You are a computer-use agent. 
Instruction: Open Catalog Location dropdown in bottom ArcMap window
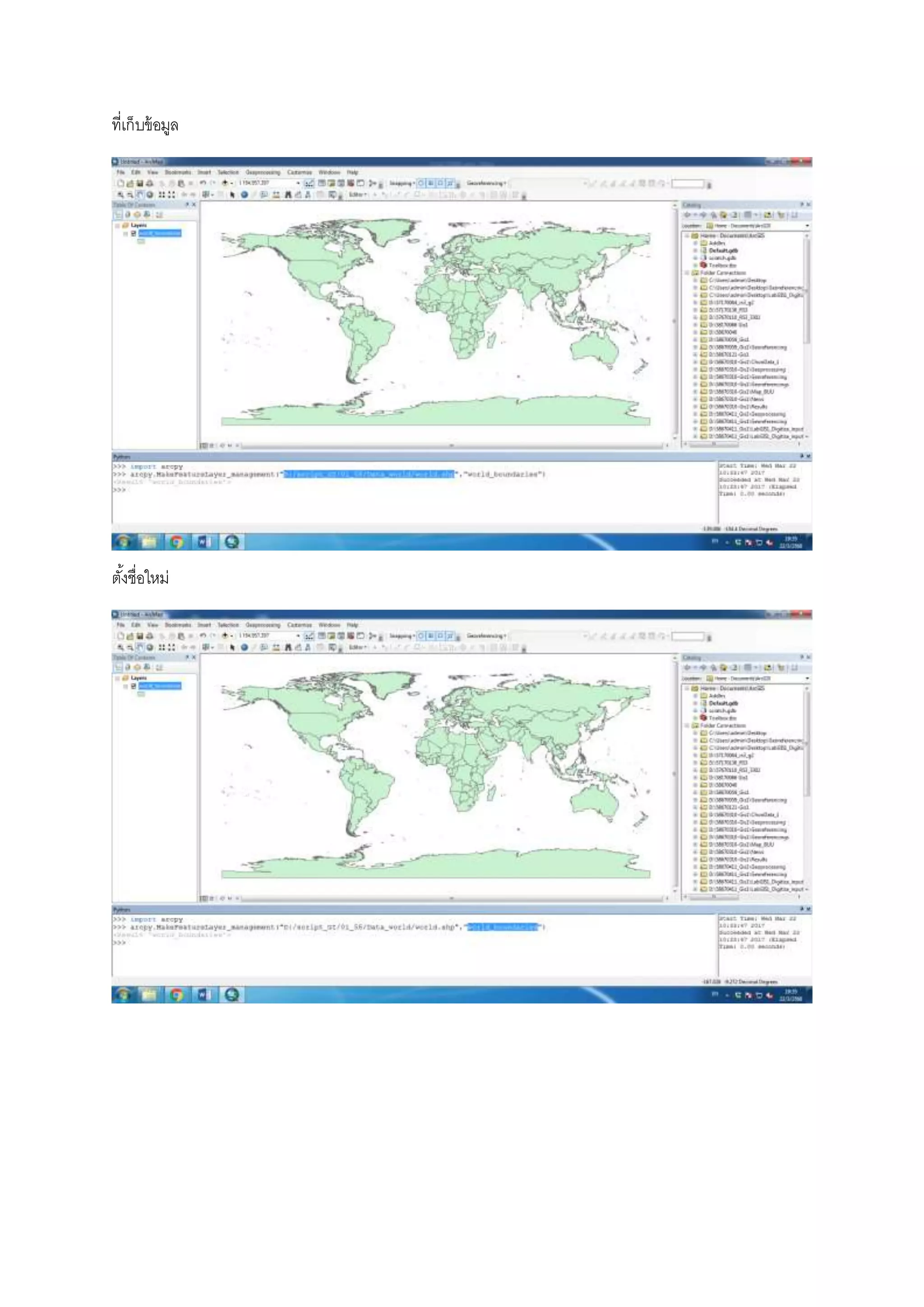tap(807, 678)
